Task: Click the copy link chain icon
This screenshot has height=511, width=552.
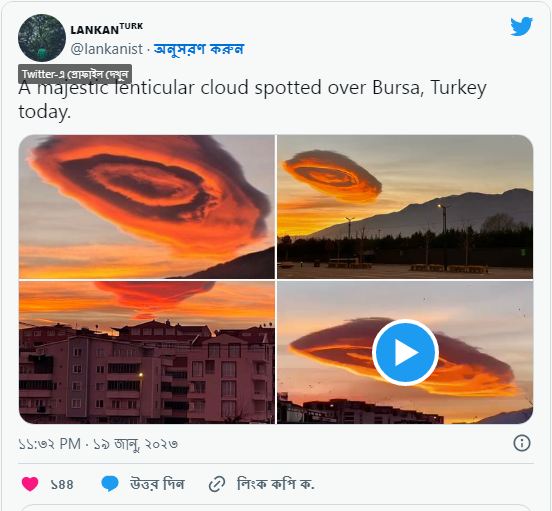Action: coord(217,484)
